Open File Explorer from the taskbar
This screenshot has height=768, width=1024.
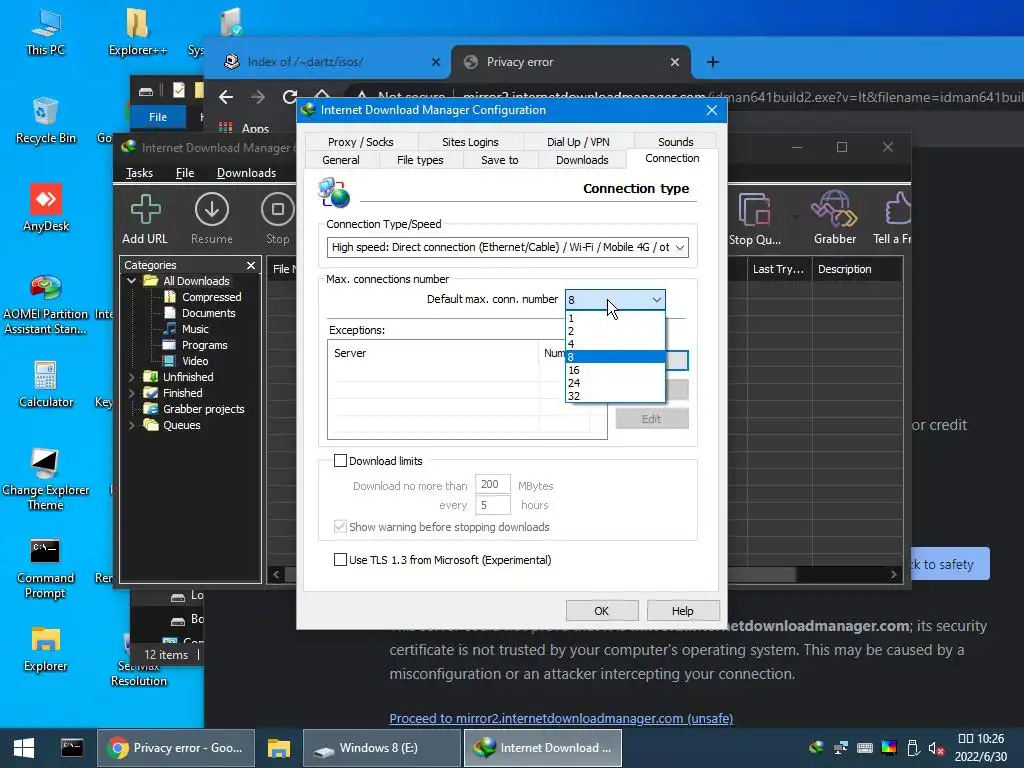tap(279, 748)
